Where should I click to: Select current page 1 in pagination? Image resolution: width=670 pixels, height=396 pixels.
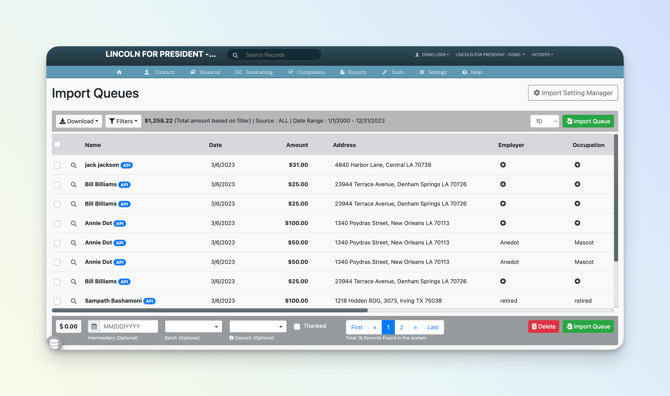pyautogui.click(x=388, y=327)
